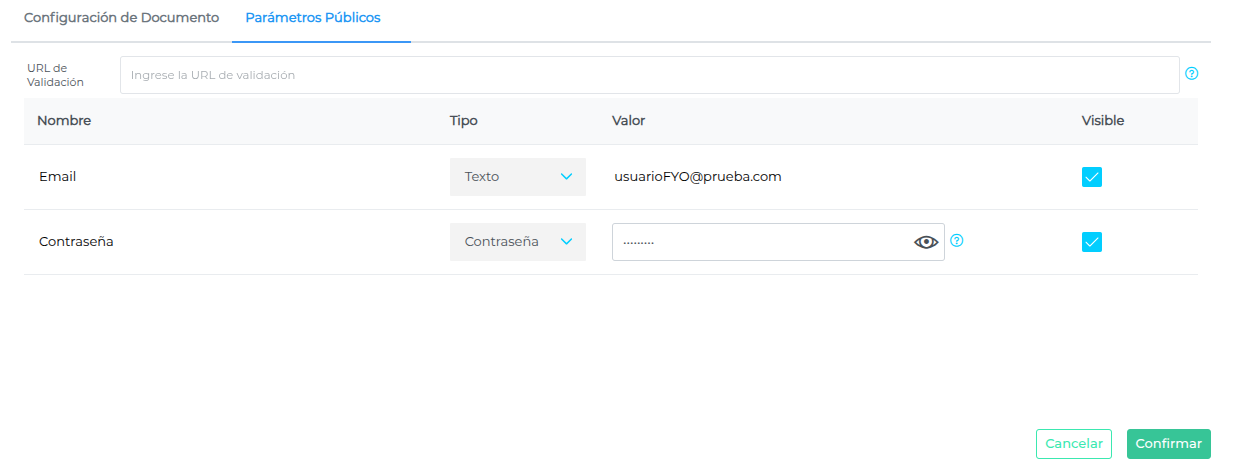Click the Tipo column header
This screenshot has height=475, width=1233.
[463, 121]
